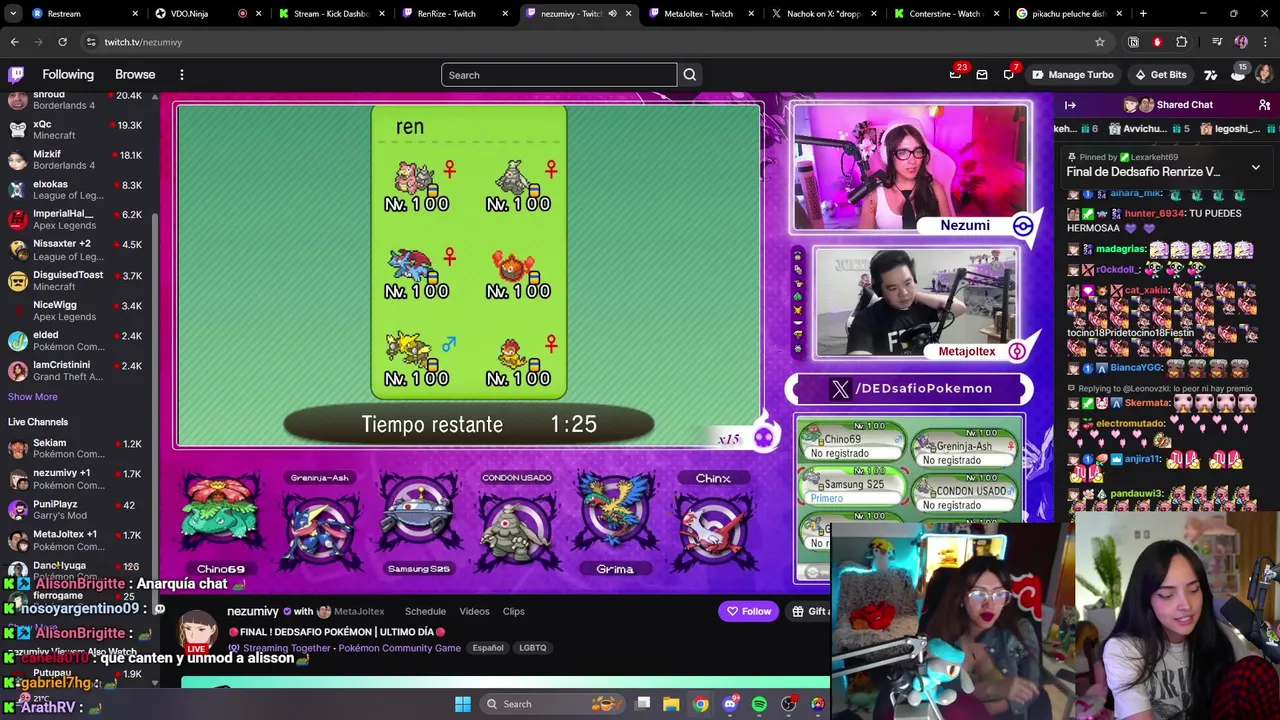Go back in browser
Viewport: 1280px width, 720px height.
[15, 42]
